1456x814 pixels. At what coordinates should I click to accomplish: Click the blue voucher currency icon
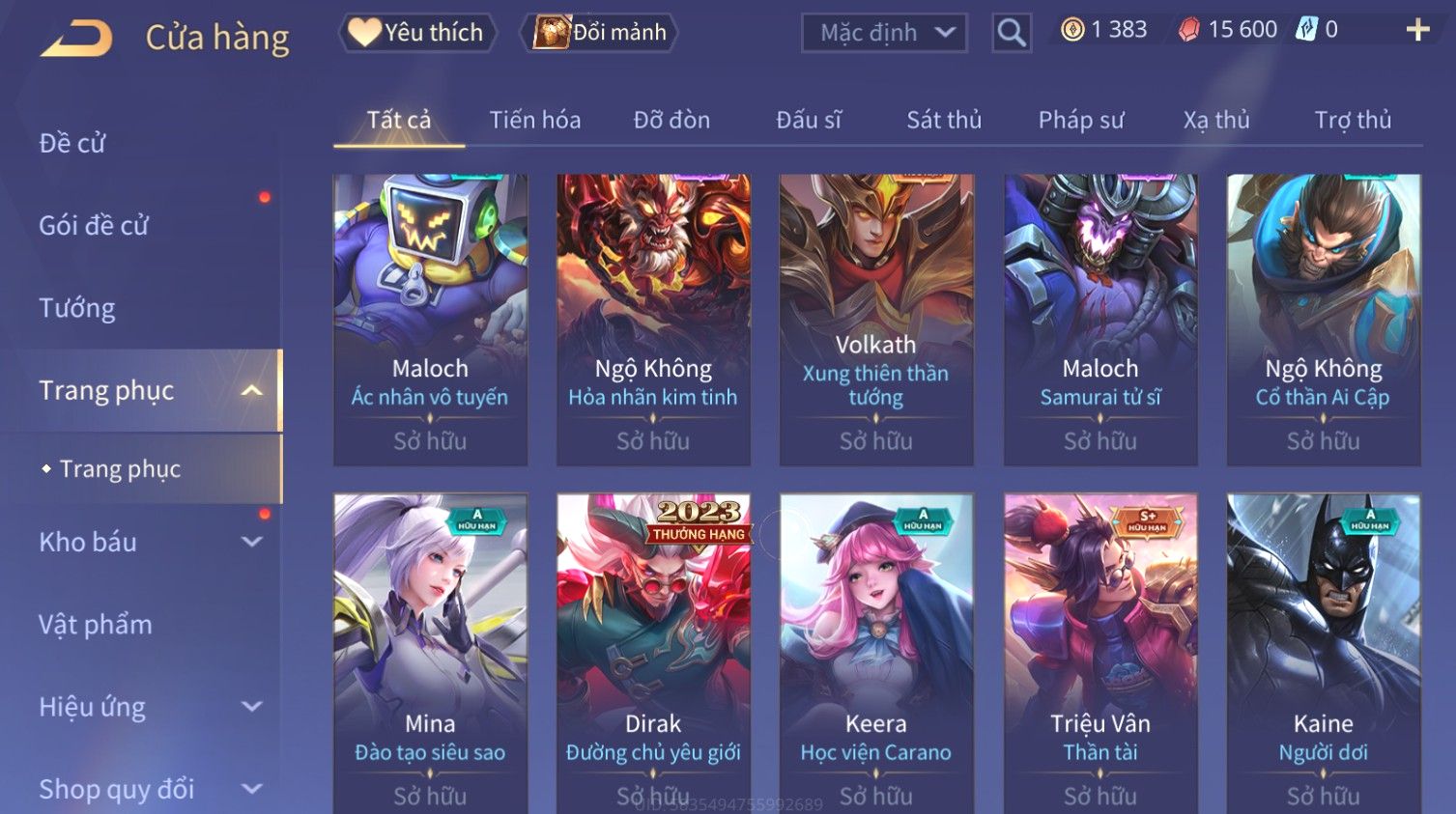1306,29
